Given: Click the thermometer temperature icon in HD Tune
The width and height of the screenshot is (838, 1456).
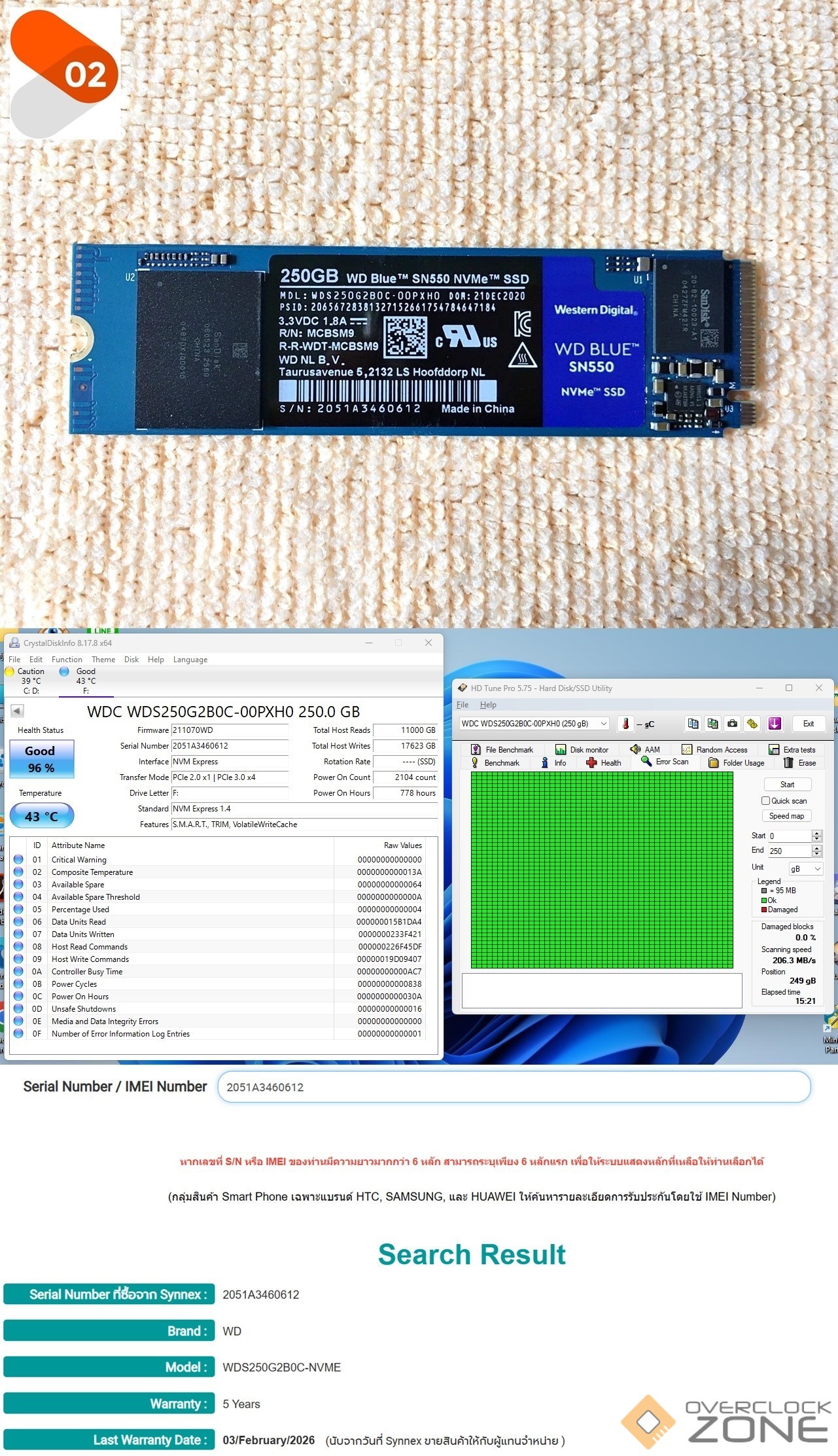Looking at the screenshot, I should click(625, 724).
